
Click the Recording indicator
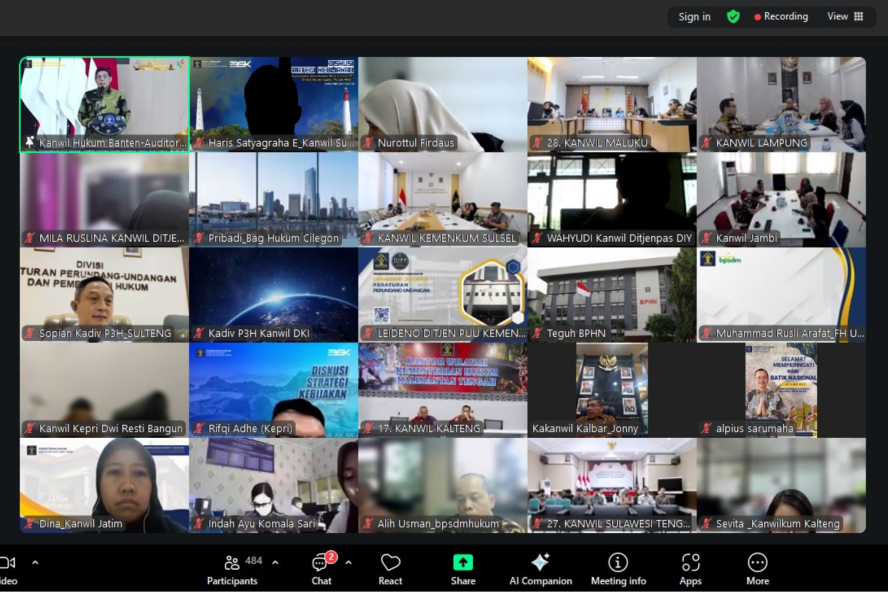pos(781,17)
